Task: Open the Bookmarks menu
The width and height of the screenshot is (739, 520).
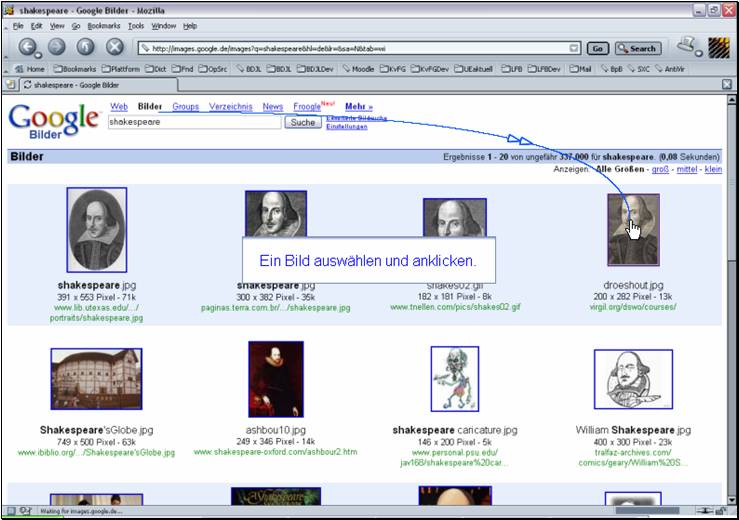Action: point(103,25)
